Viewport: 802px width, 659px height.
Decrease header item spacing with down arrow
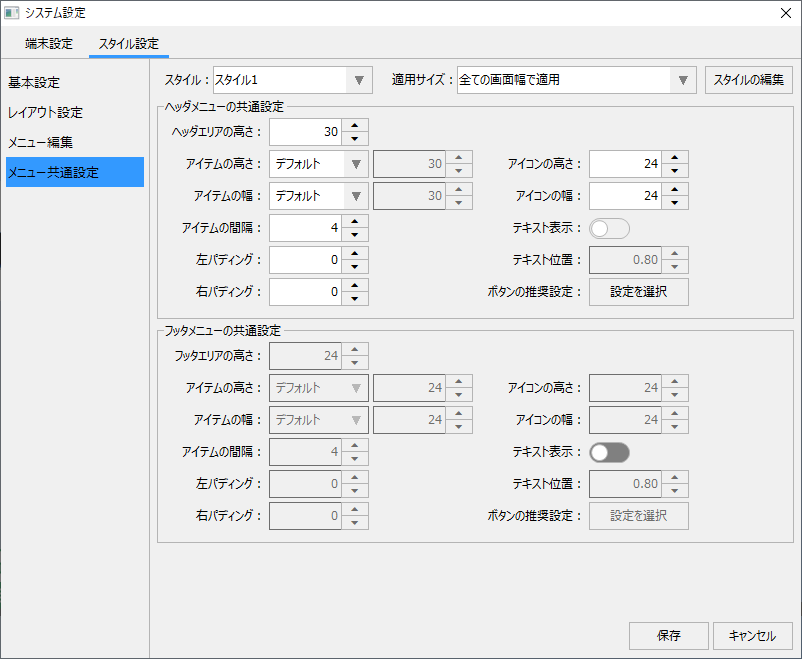355,235
